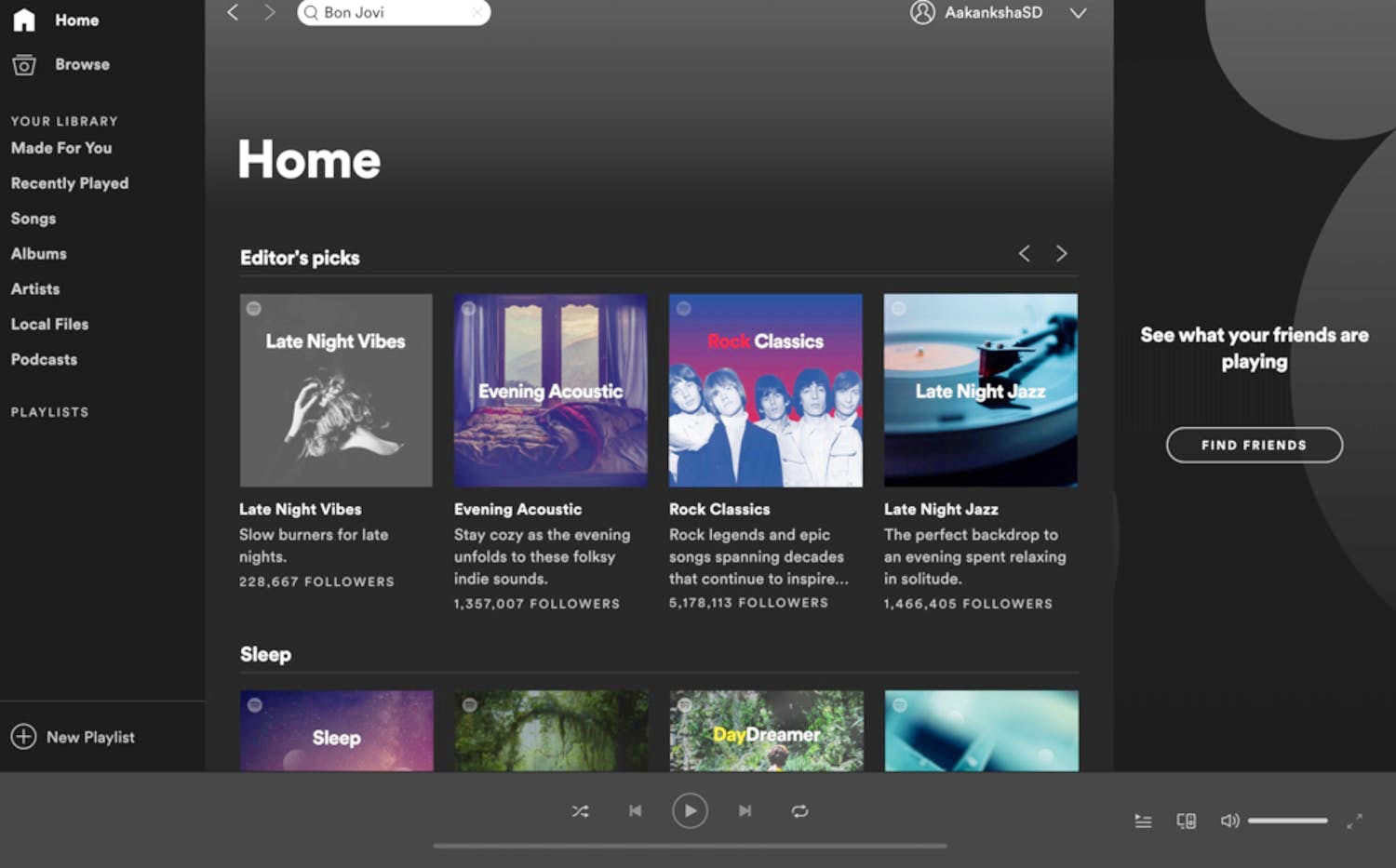Click the 5,178,113 FOLLOWERS text
The height and width of the screenshot is (868, 1396).
pyautogui.click(x=748, y=603)
